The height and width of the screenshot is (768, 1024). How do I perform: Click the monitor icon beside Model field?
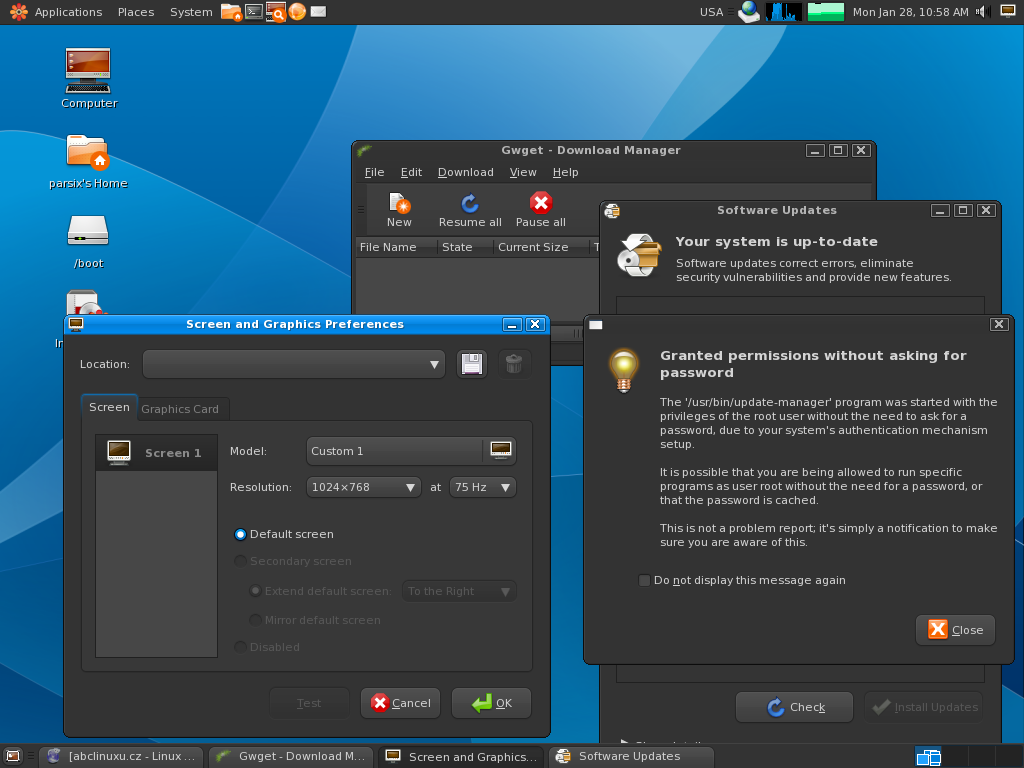coord(500,451)
